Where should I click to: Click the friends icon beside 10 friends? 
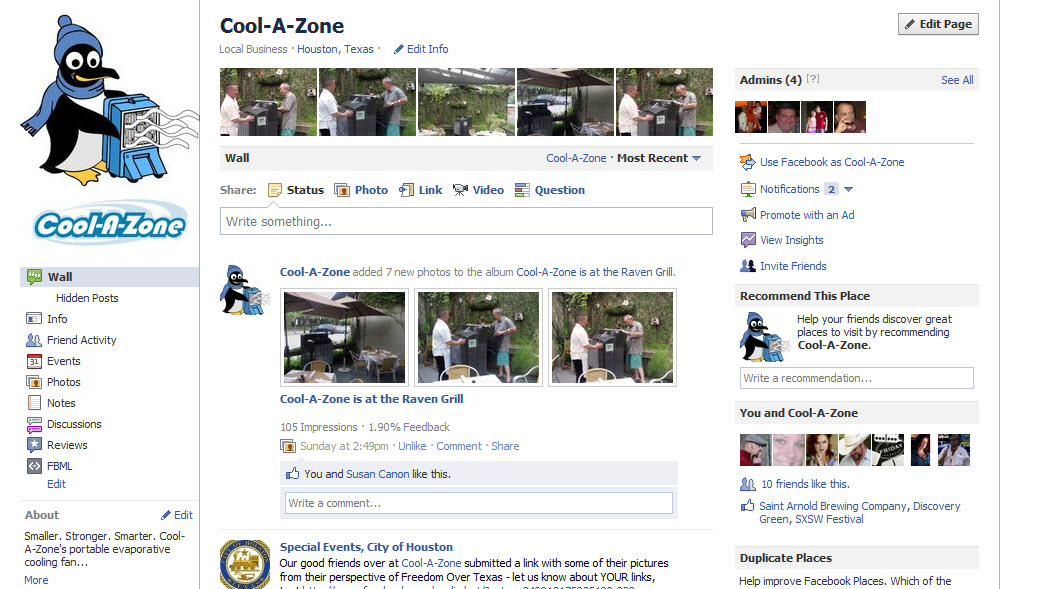click(x=748, y=484)
